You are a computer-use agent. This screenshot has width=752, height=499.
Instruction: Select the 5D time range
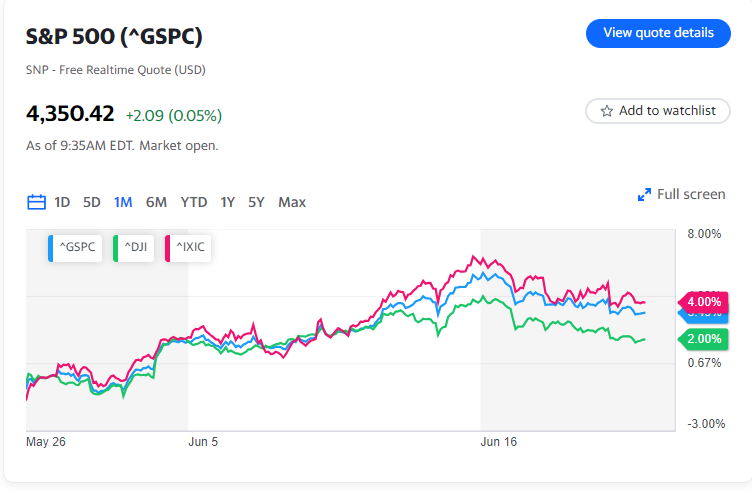(x=92, y=202)
